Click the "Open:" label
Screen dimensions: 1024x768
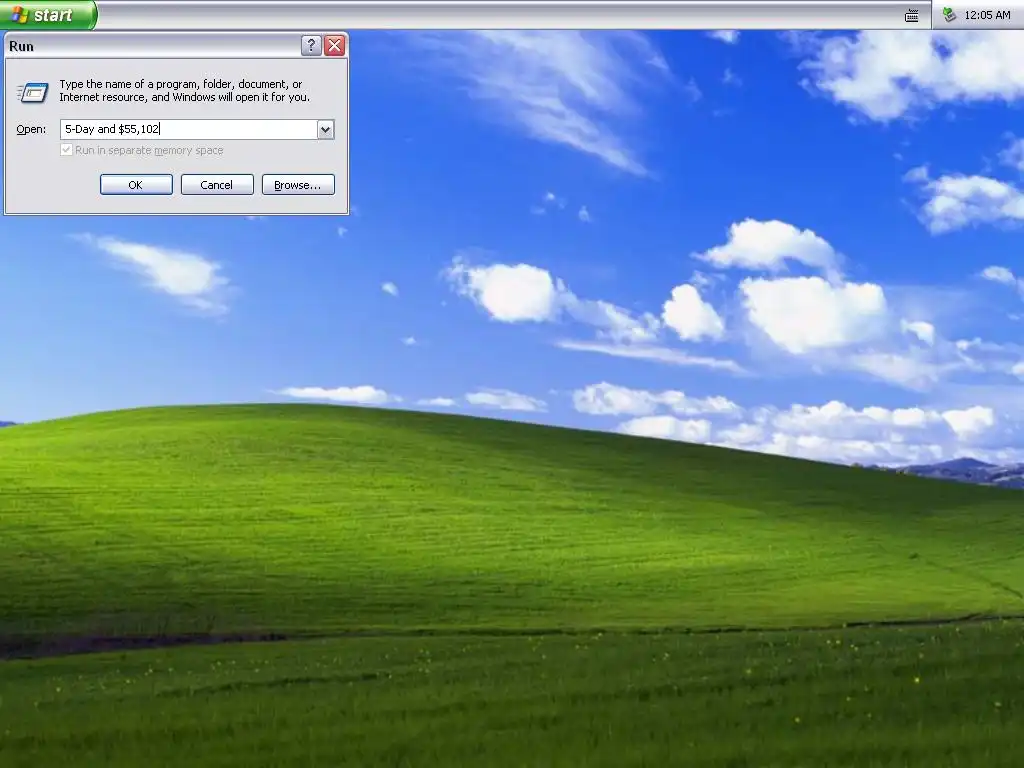(x=31, y=129)
